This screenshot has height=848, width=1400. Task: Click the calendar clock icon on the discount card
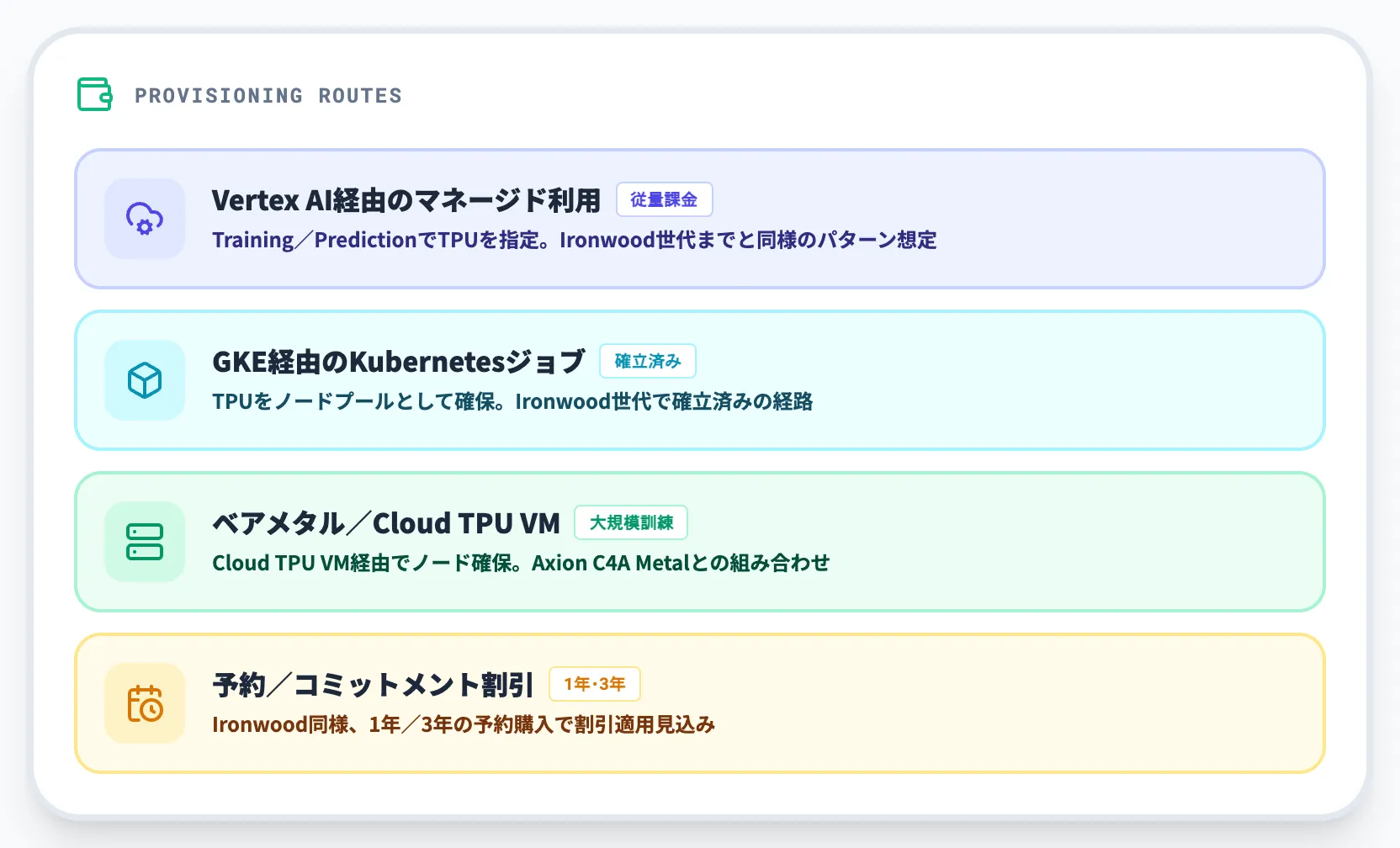point(144,703)
